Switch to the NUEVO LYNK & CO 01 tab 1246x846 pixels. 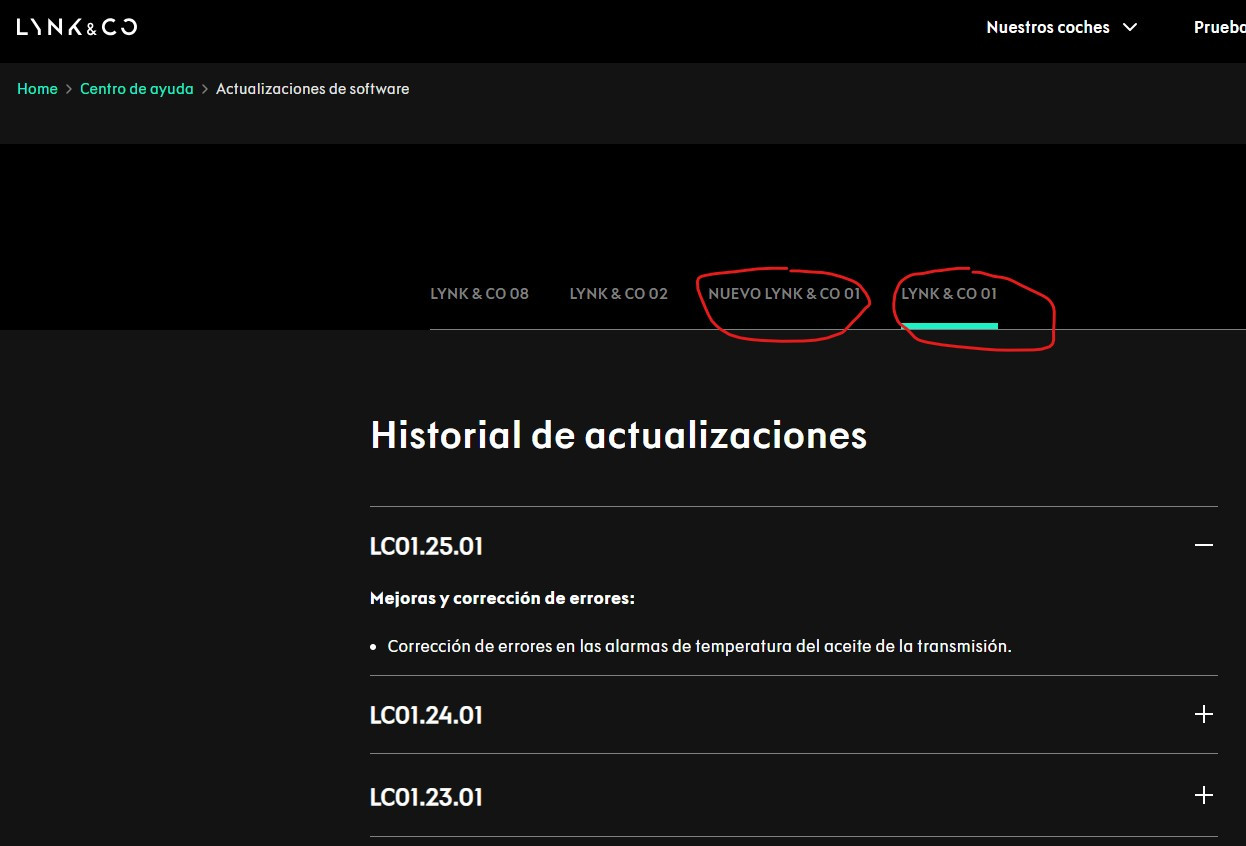(x=784, y=294)
